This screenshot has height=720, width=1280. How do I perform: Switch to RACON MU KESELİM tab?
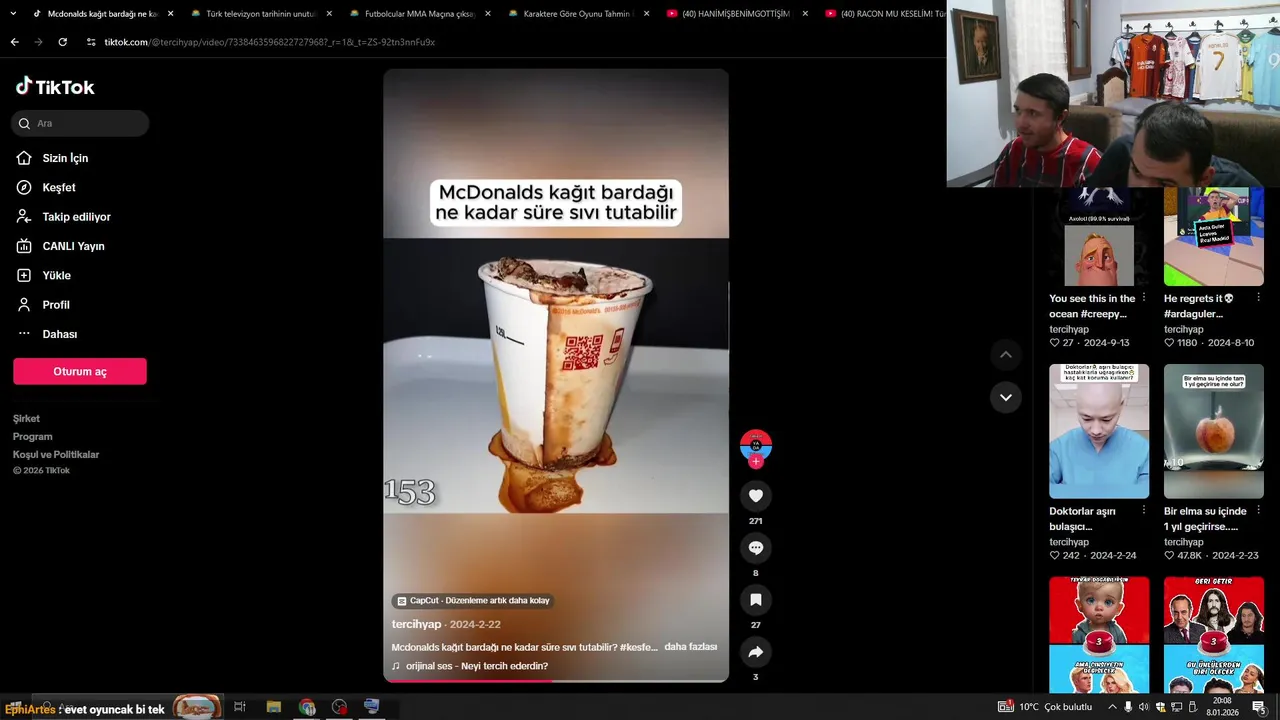point(885,14)
